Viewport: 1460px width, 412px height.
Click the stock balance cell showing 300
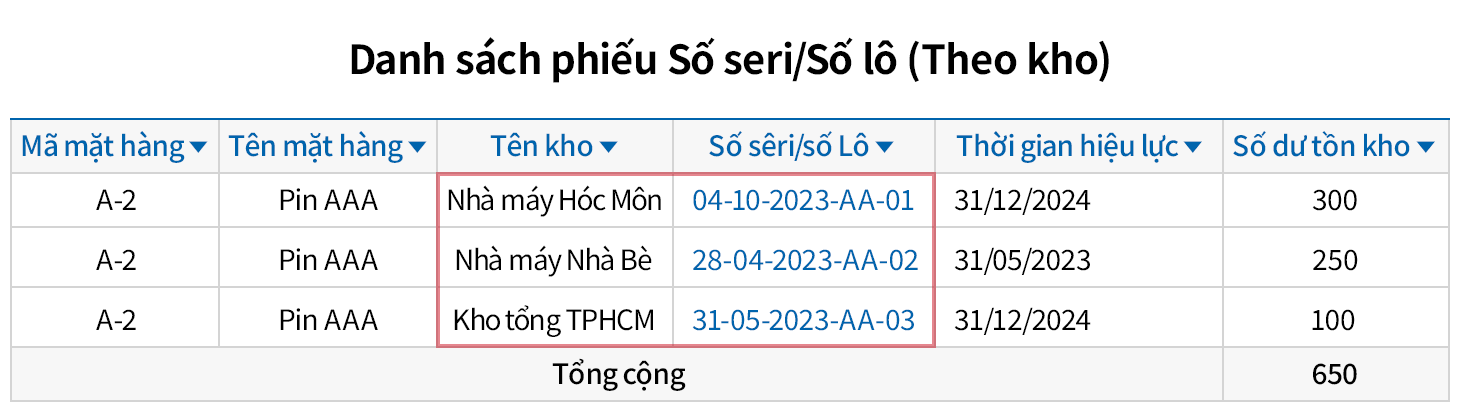tap(1334, 201)
